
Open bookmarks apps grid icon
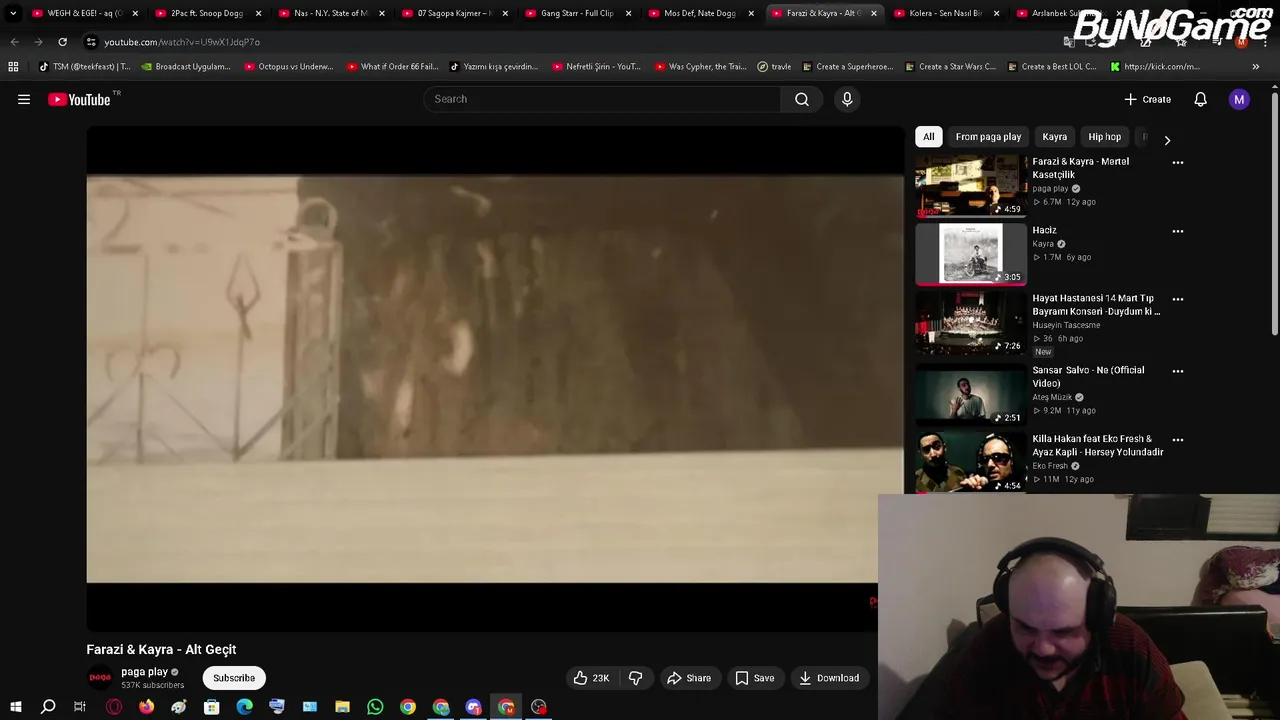[13, 67]
